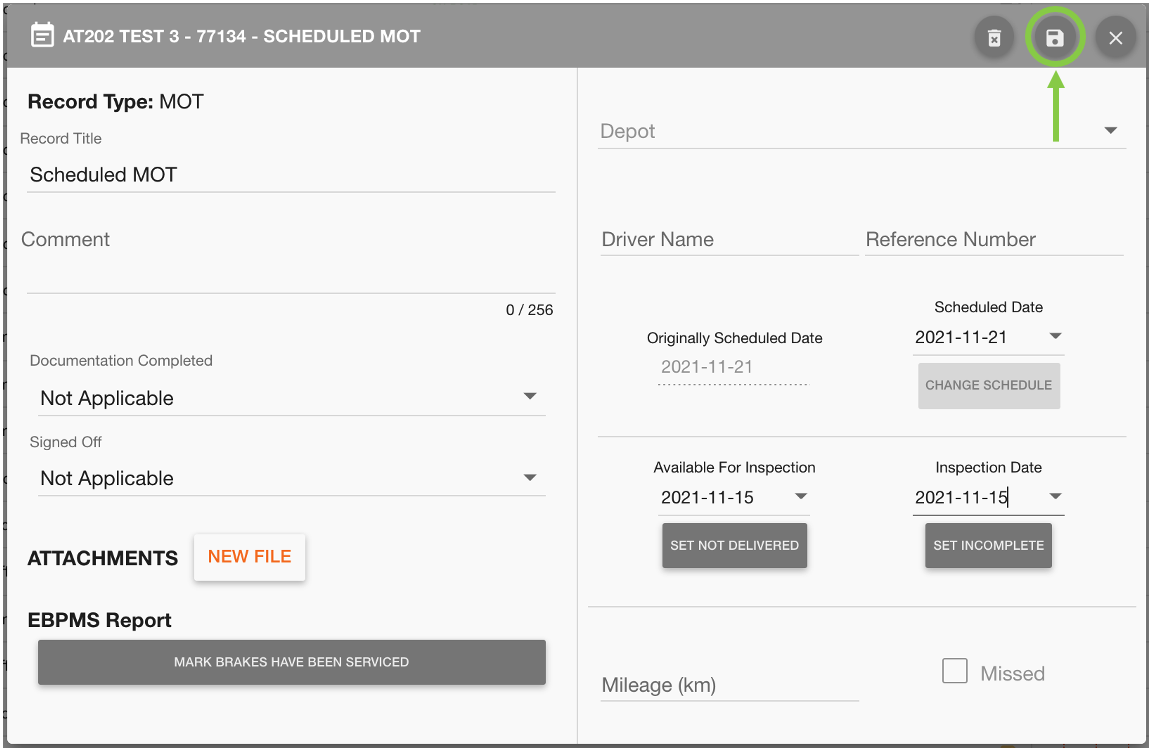
Task: Close the Scheduled MOT dialog
Action: pyautogui.click(x=1116, y=39)
